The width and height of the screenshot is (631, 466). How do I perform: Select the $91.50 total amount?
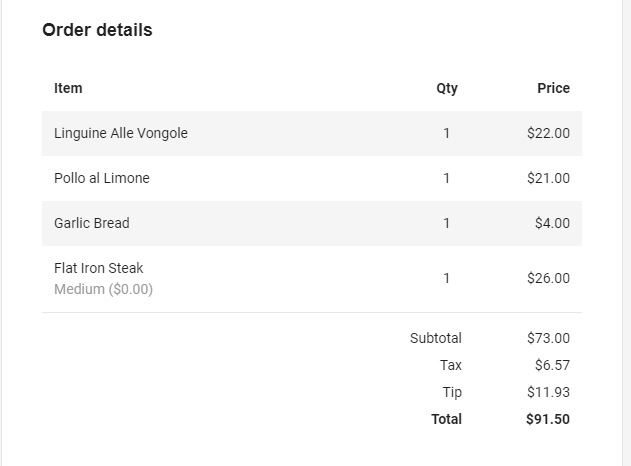[548, 419]
